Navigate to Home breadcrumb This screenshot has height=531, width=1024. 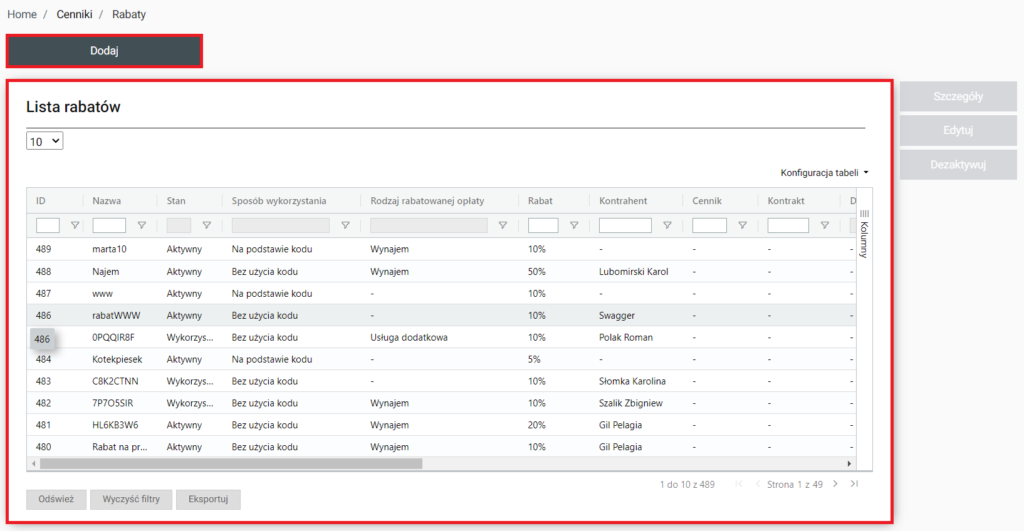22,15
